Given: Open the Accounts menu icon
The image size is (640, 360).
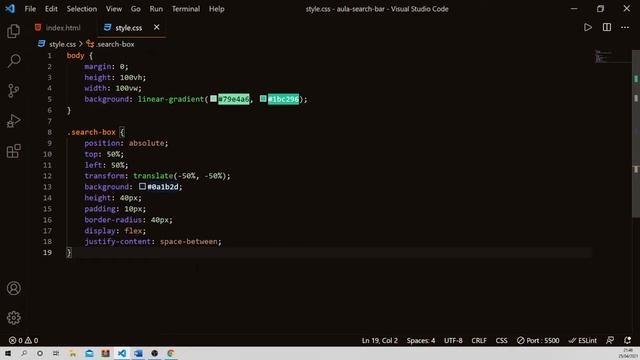Looking at the screenshot, I should (x=13, y=288).
